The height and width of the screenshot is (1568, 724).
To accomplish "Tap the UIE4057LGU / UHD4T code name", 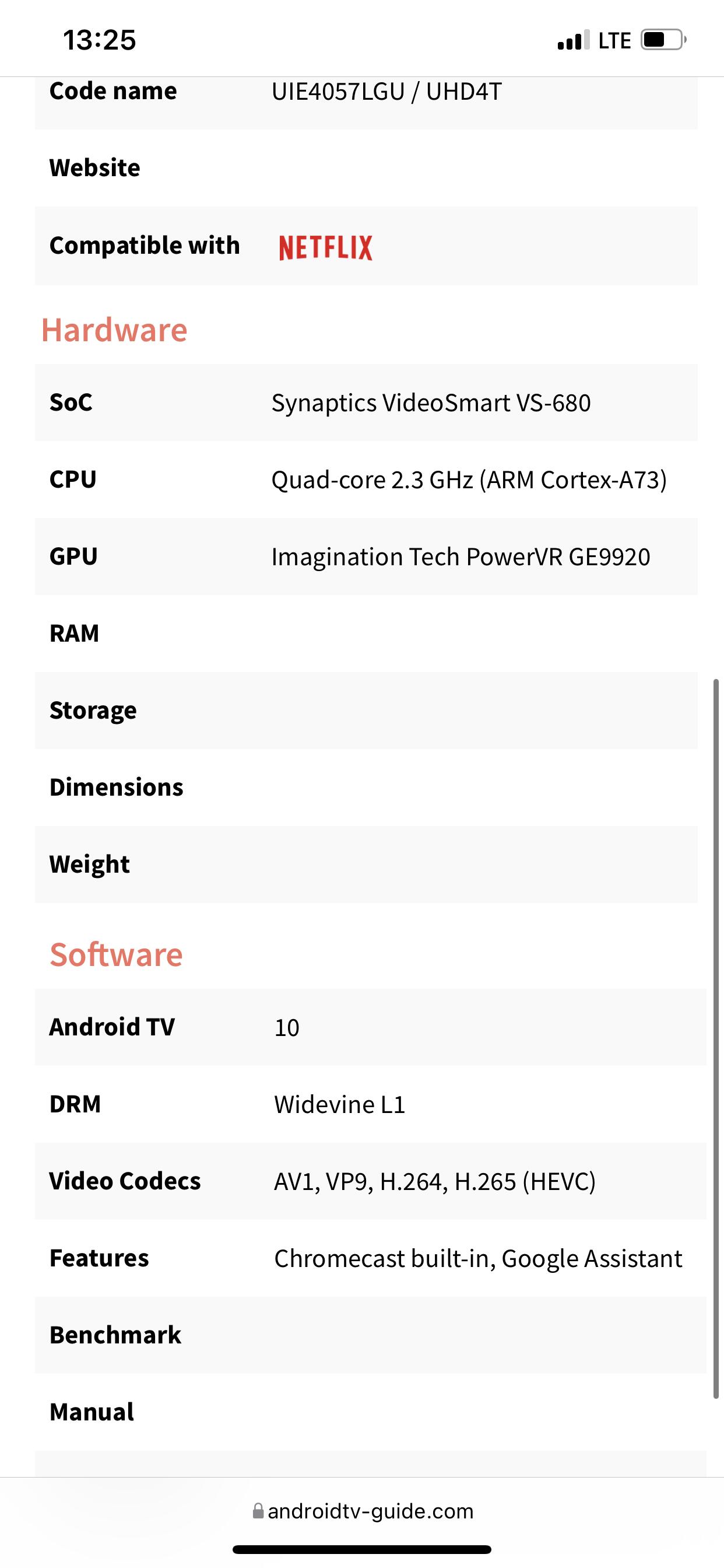I will [x=386, y=92].
